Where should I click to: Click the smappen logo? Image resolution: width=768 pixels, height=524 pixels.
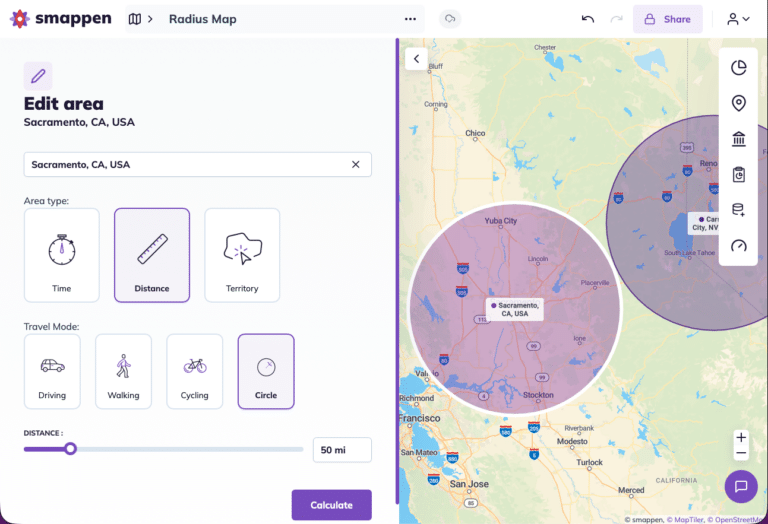click(x=61, y=19)
